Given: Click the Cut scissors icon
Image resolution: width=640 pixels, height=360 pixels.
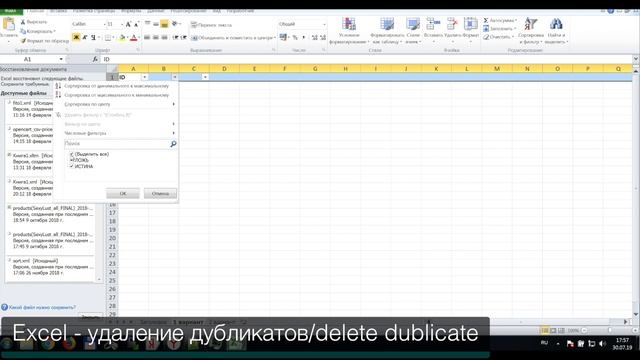Looking at the screenshot, I should (x=23, y=22).
